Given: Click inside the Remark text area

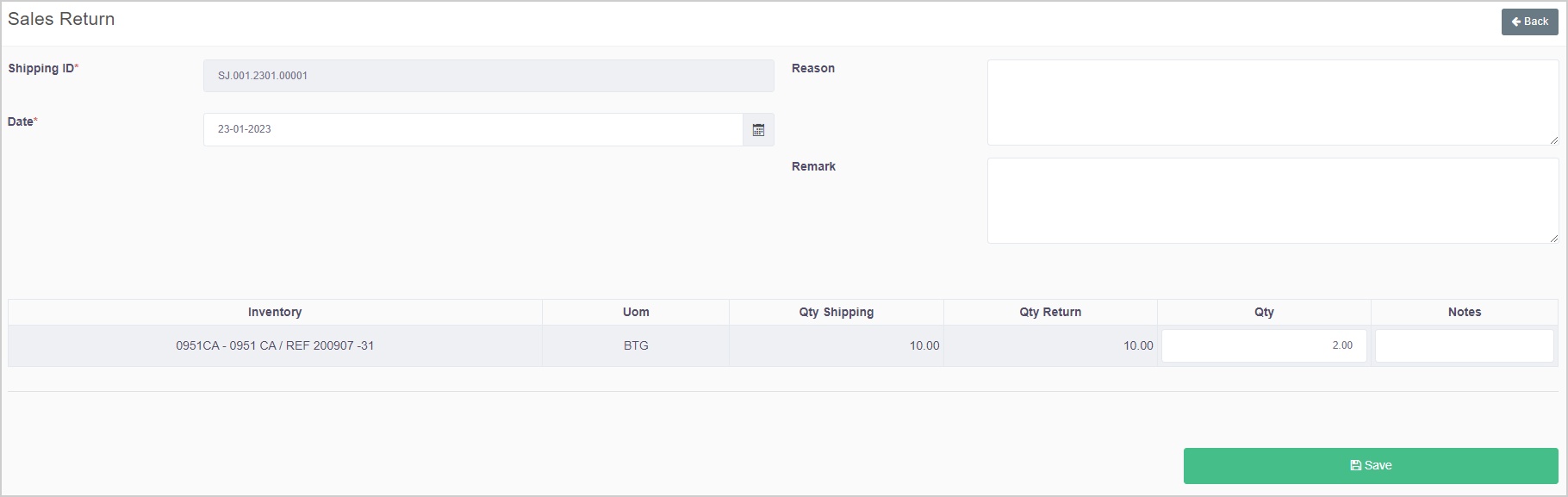Looking at the screenshot, I should pyautogui.click(x=1272, y=200).
